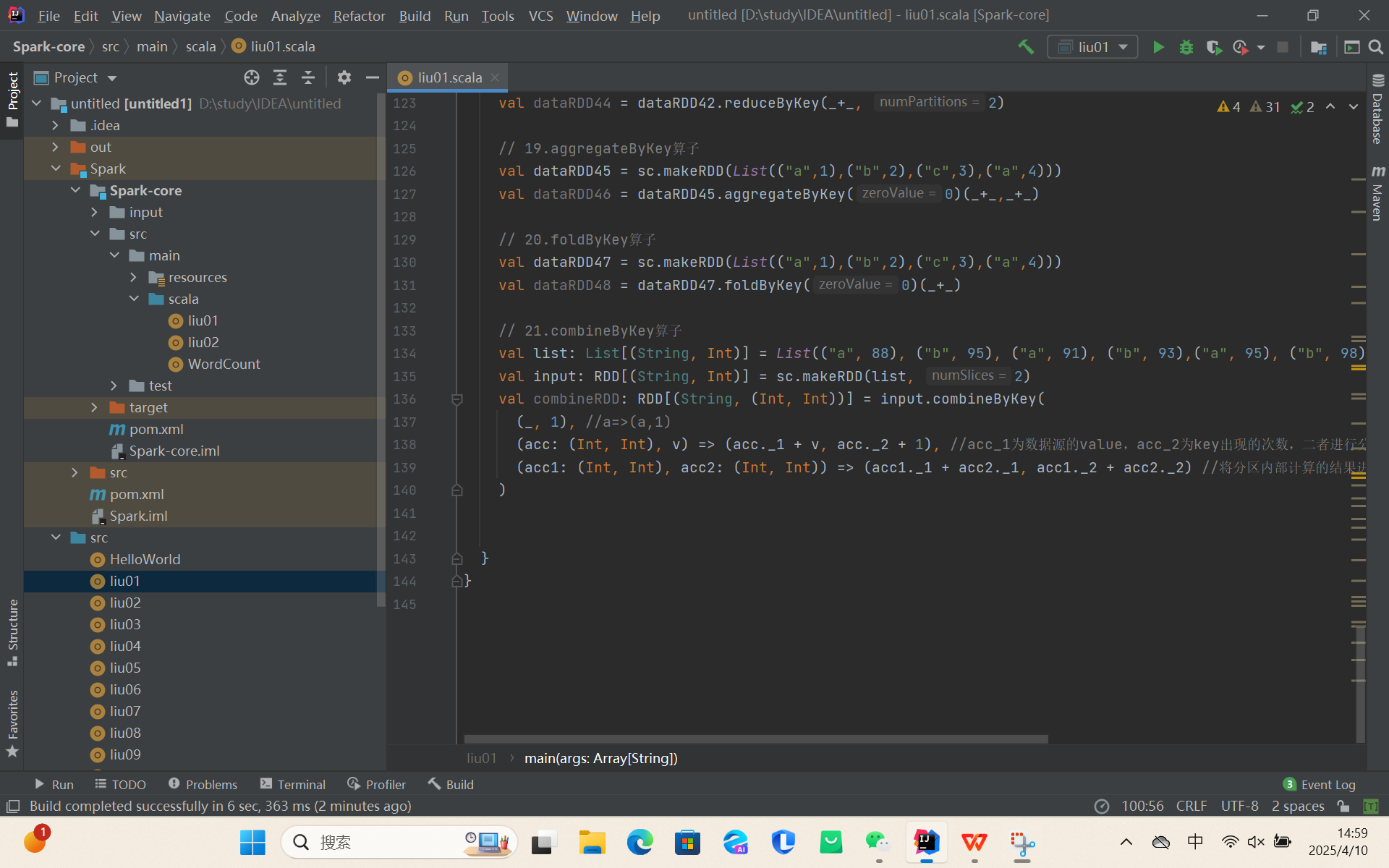The height and width of the screenshot is (868, 1389).
Task: Open Project panel settings gear
Action: click(344, 77)
